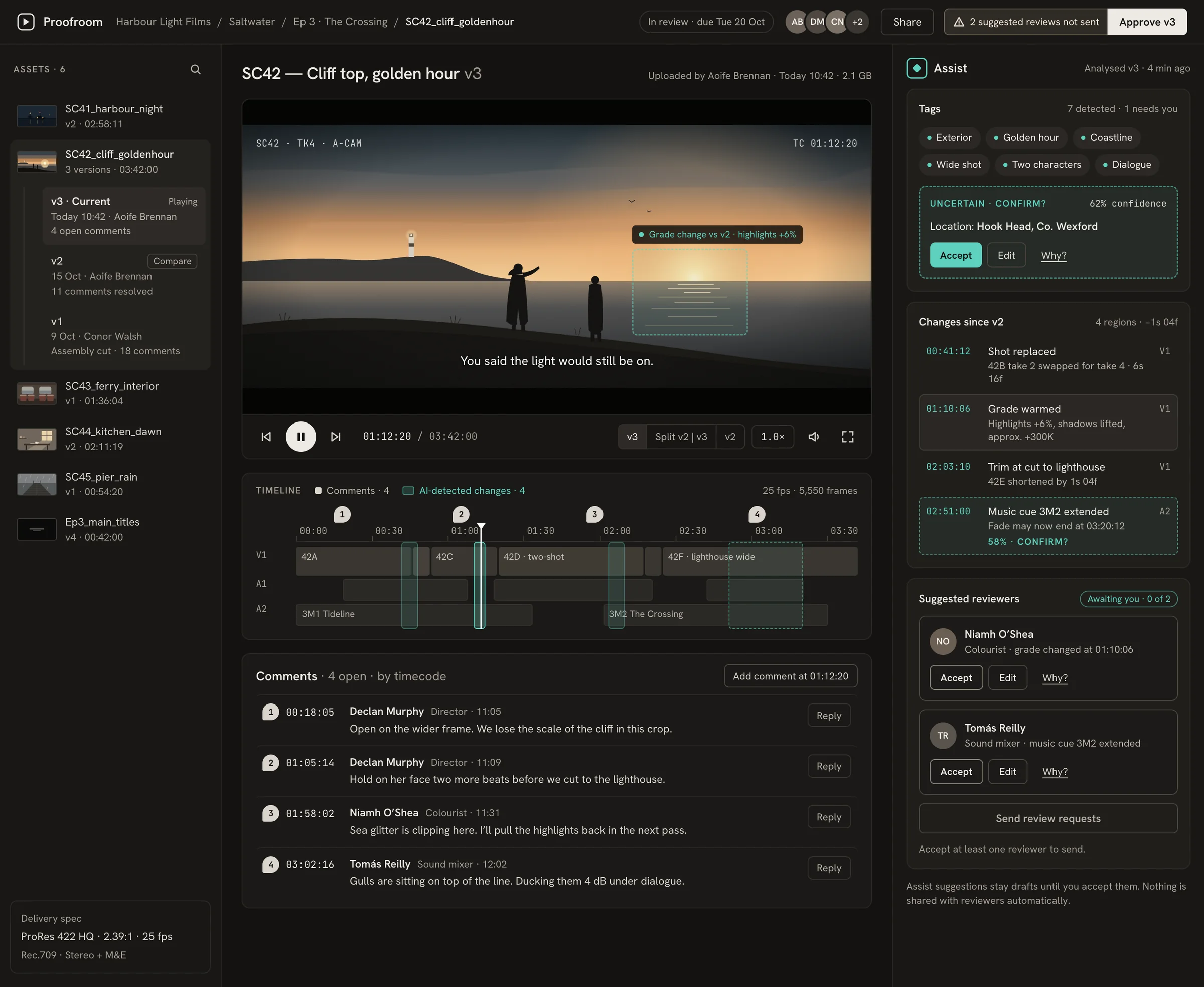Click the warning icon for unsent reviews
1204x987 pixels.
pyautogui.click(x=958, y=22)
